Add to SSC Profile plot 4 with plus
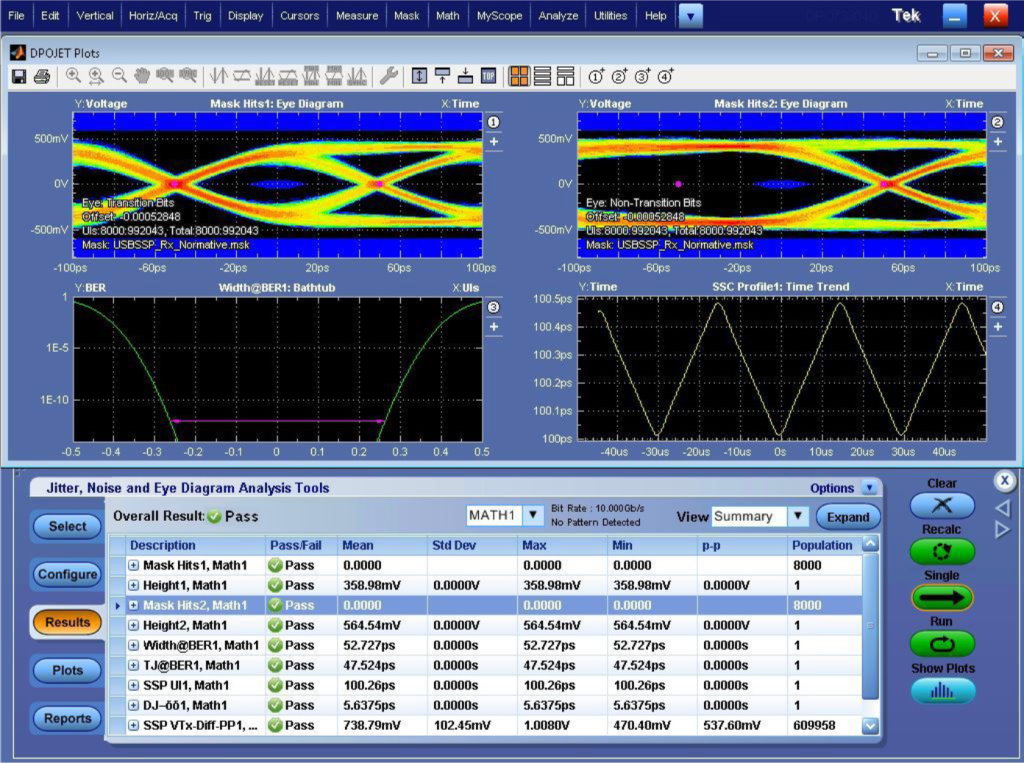This screenshot has height=763, width=1024. pyautogui.click(x=997, y=327)
